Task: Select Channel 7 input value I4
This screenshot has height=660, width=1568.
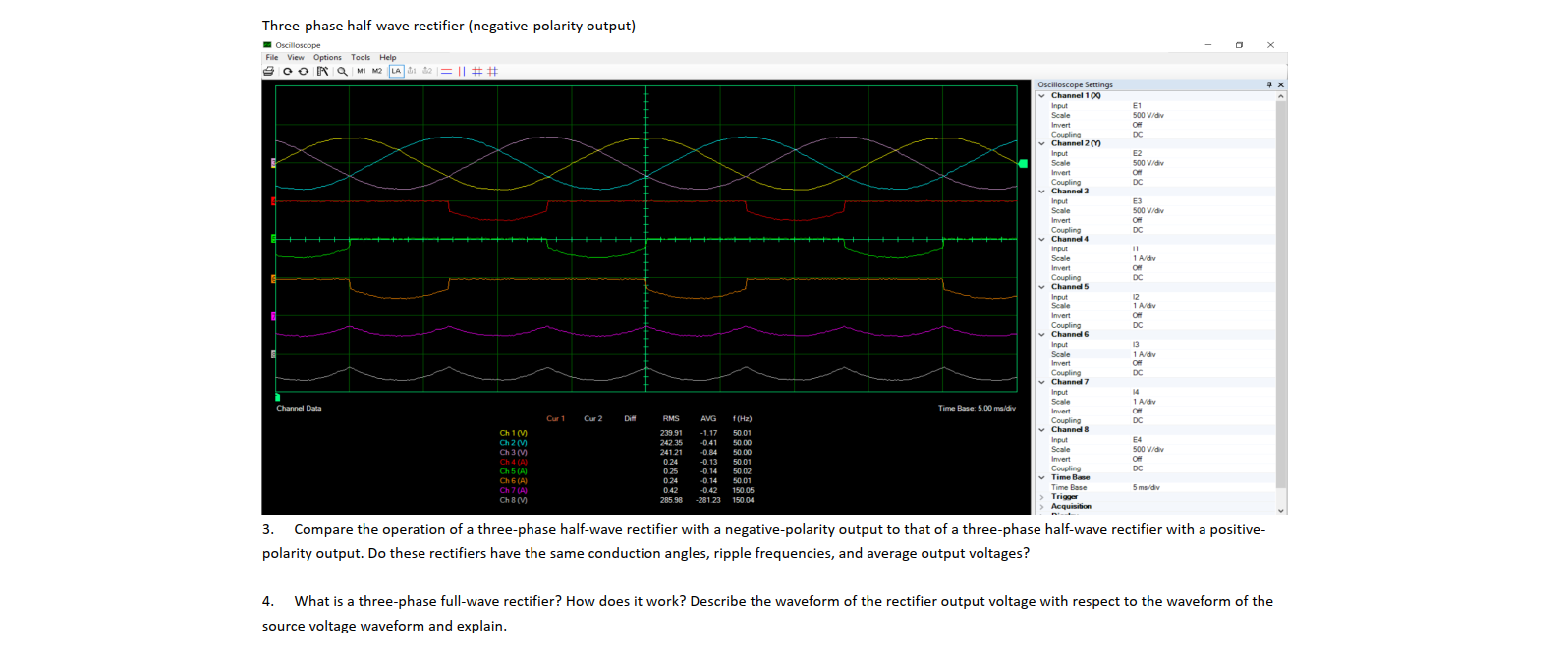Action: 1136,392
